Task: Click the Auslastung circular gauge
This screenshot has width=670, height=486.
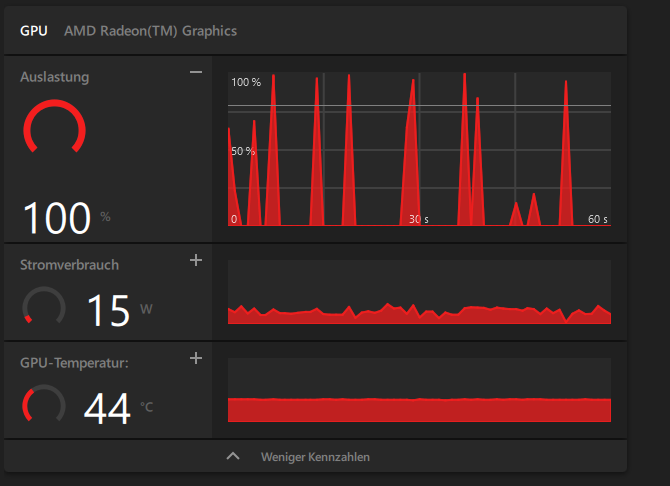Action: tap(54, 127)
